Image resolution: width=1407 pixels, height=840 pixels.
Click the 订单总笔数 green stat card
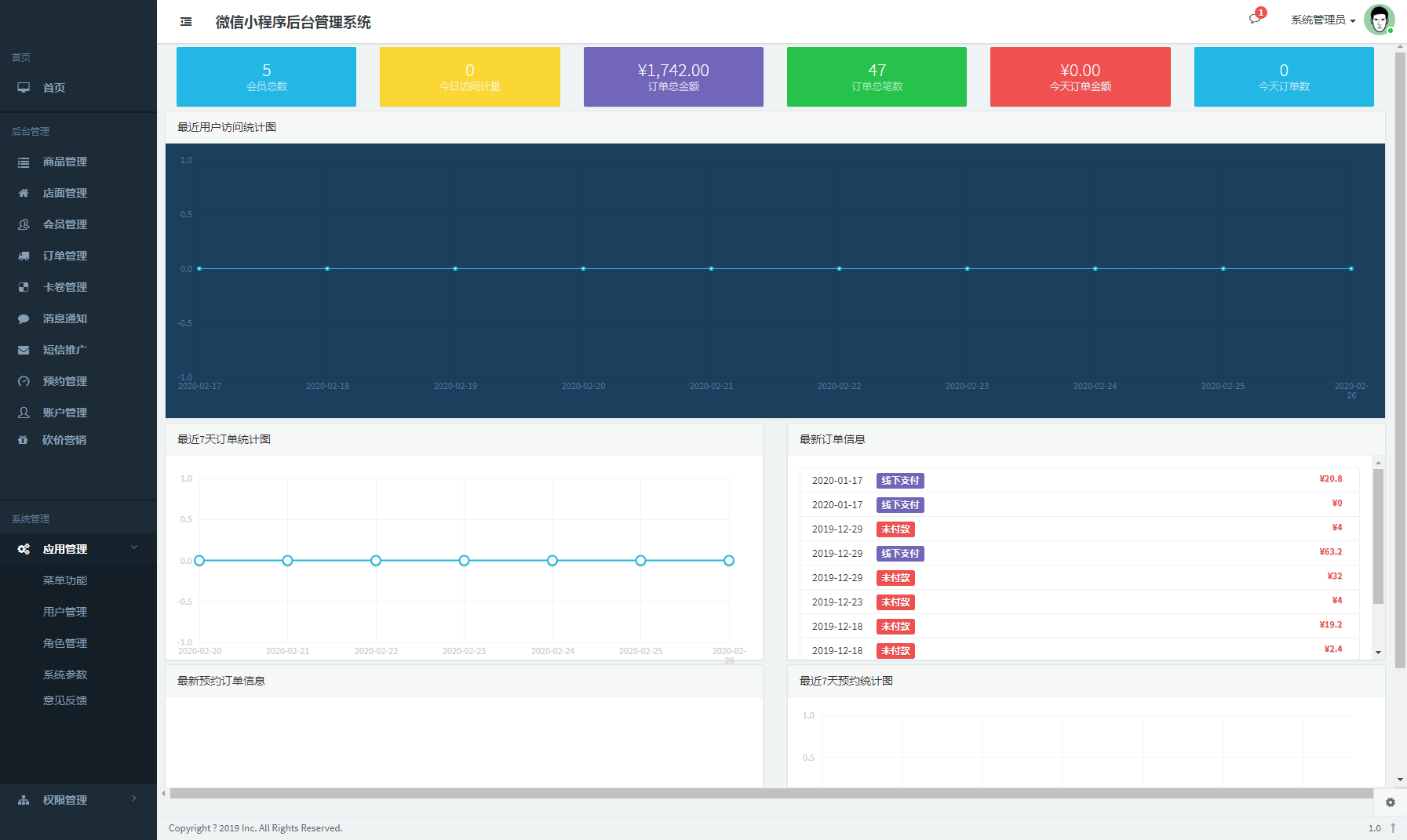[x=877, y=77]
